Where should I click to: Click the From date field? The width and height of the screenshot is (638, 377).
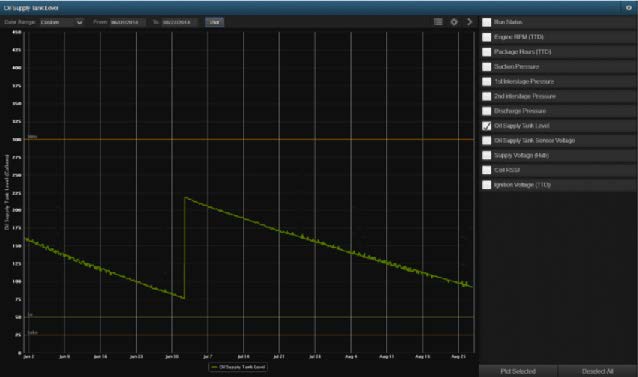(x=127, y=22)
